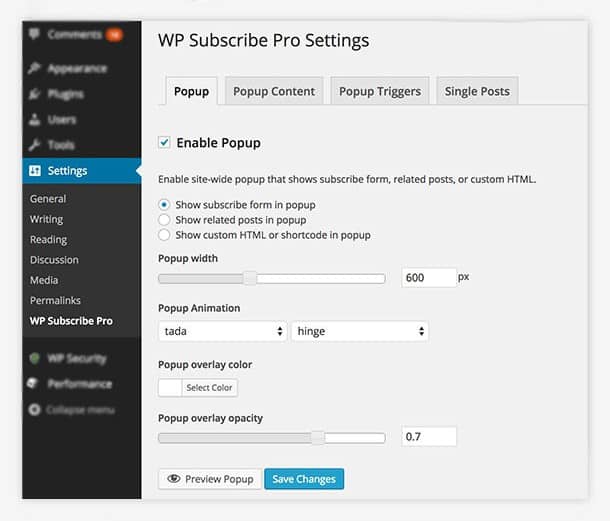Open the 'hinge' animation dropdown
610x521 pixels.
360,331
